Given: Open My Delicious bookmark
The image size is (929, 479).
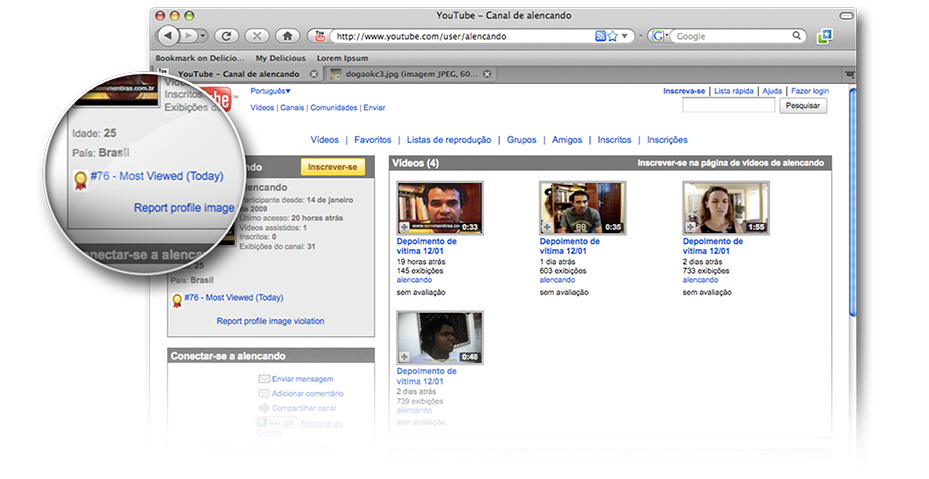Looking at the screenshot, I should point(281,58).
